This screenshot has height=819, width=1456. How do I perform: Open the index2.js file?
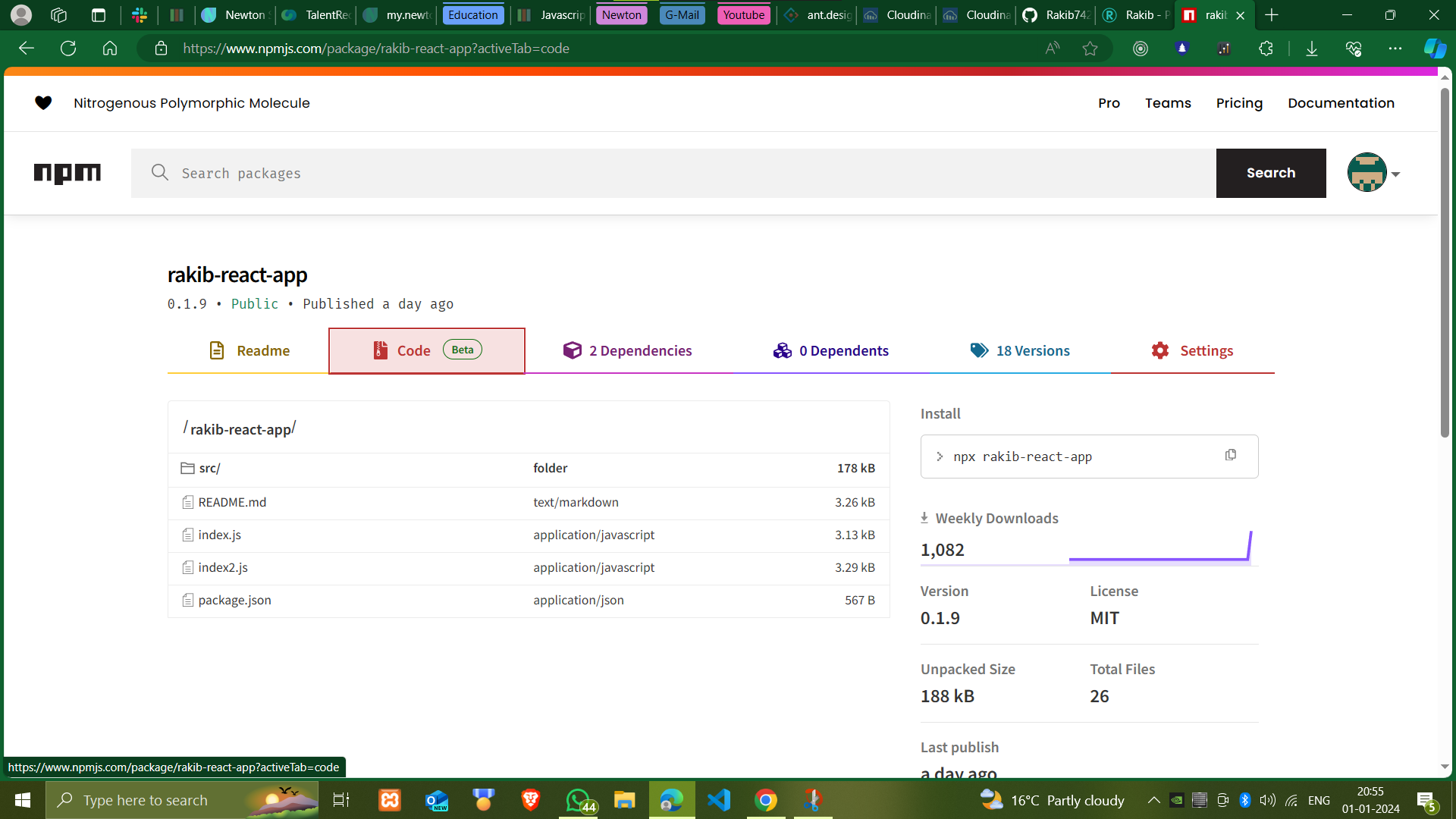click(223, 567)
